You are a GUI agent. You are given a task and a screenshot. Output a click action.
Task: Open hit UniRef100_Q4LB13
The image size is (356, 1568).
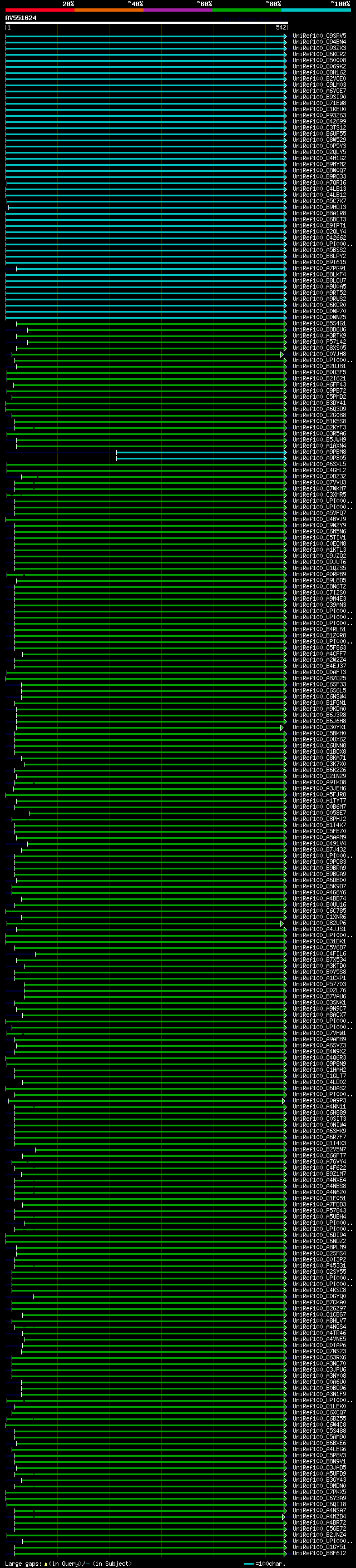coord(319,189)
